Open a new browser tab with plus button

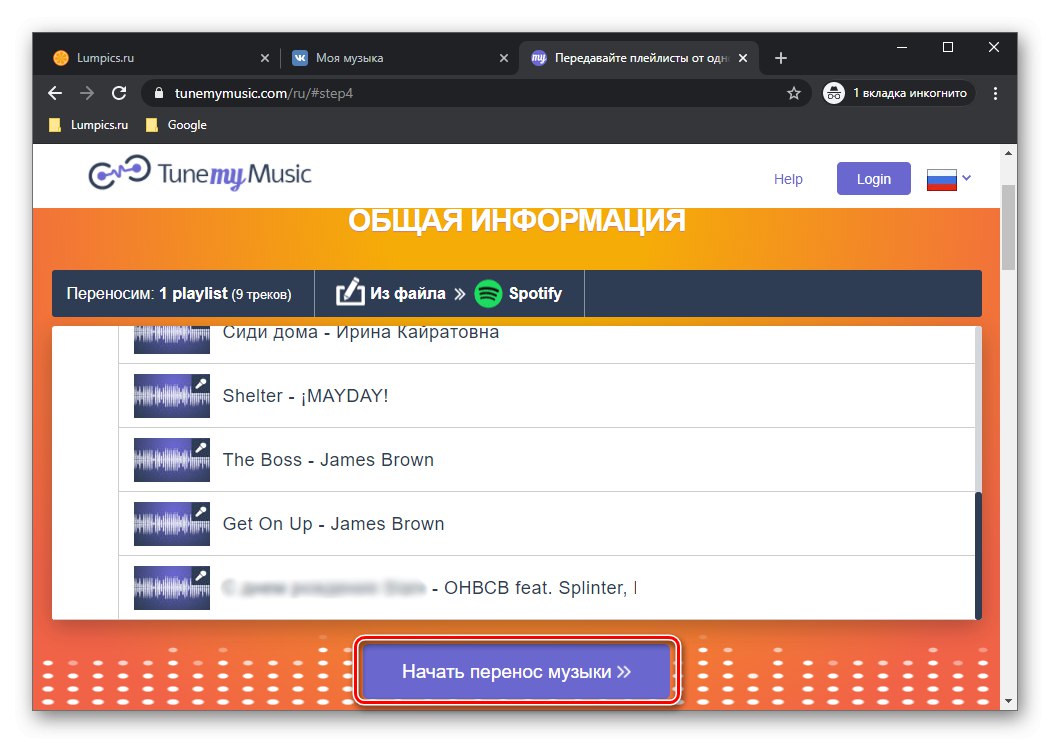tap(781, 57)
